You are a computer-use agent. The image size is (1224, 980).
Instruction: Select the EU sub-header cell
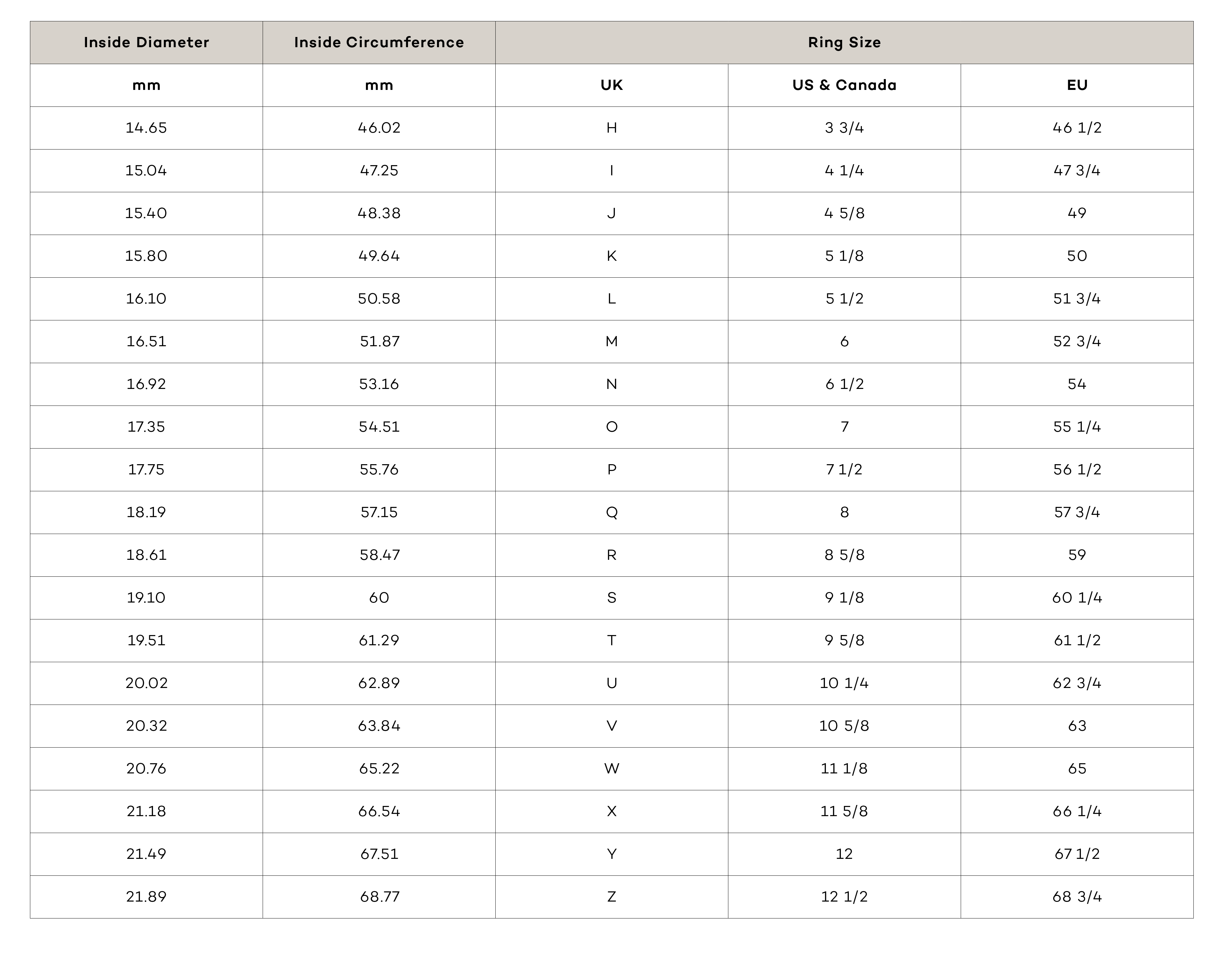[1076, 85]
